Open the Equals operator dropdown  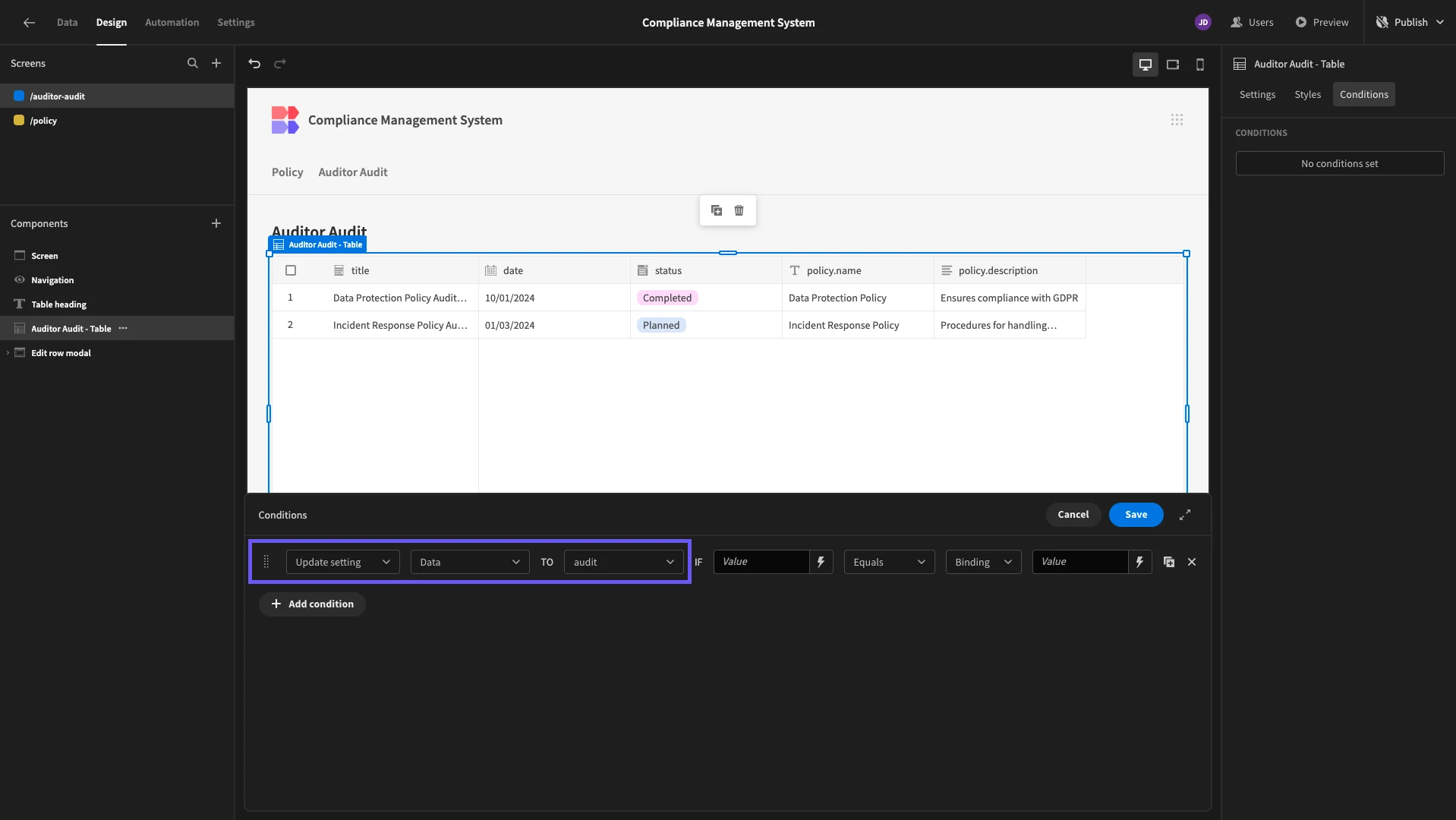(x=889, y=562)
